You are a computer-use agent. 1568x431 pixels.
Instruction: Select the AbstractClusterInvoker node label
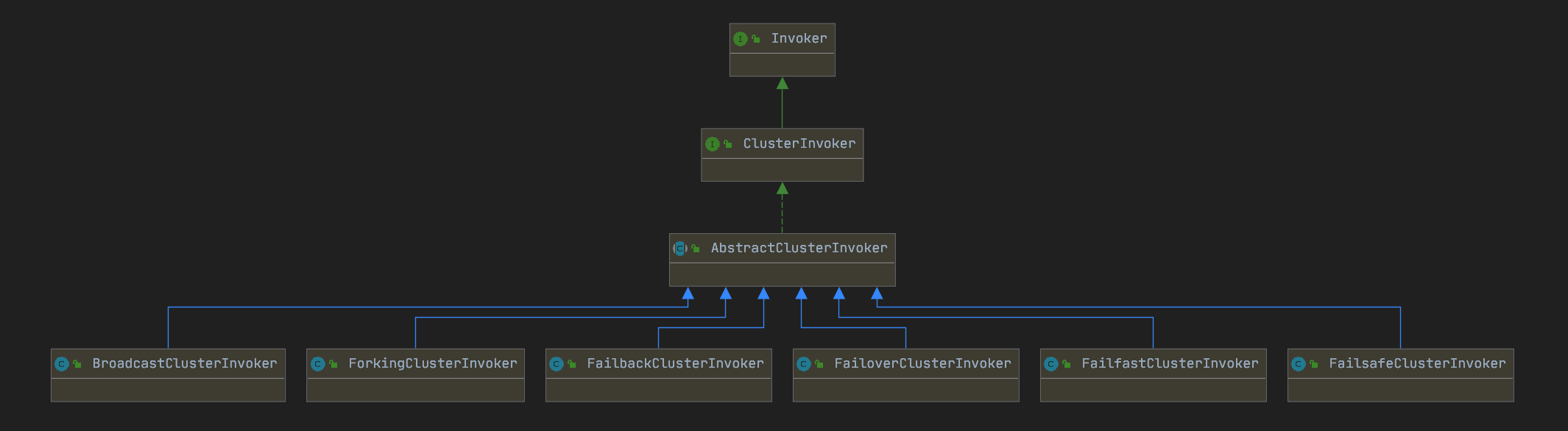click(x=799, y=248)
